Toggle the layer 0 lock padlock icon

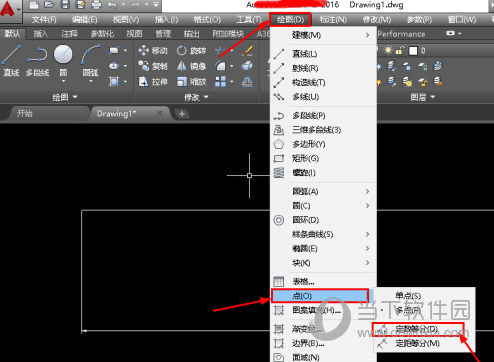coord(399,51)
